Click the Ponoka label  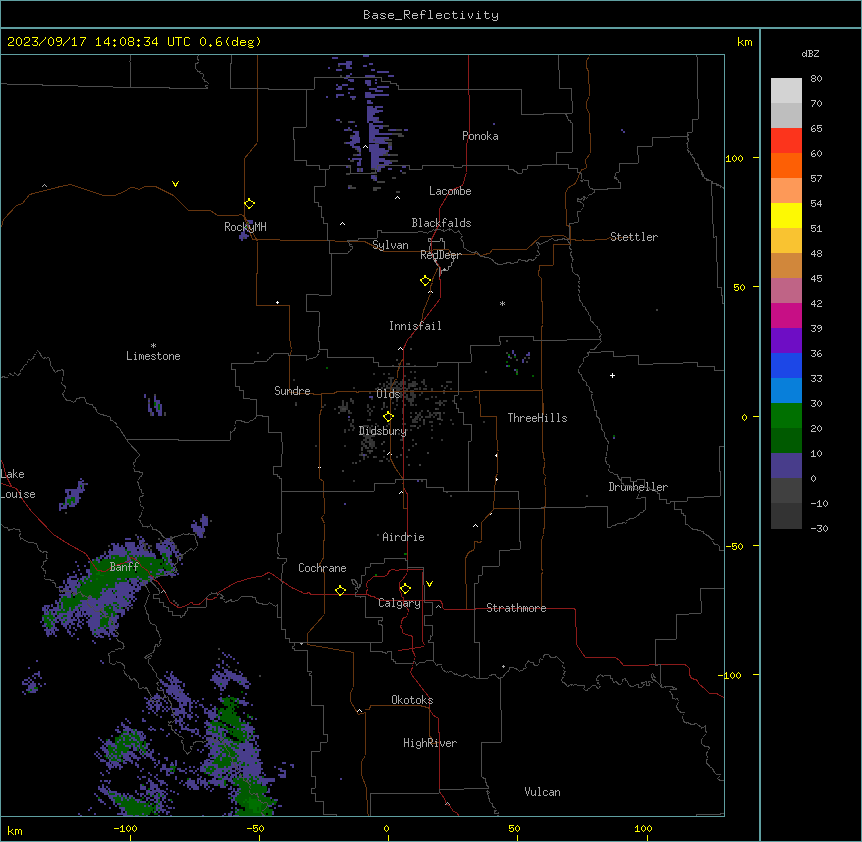[480, 136]
